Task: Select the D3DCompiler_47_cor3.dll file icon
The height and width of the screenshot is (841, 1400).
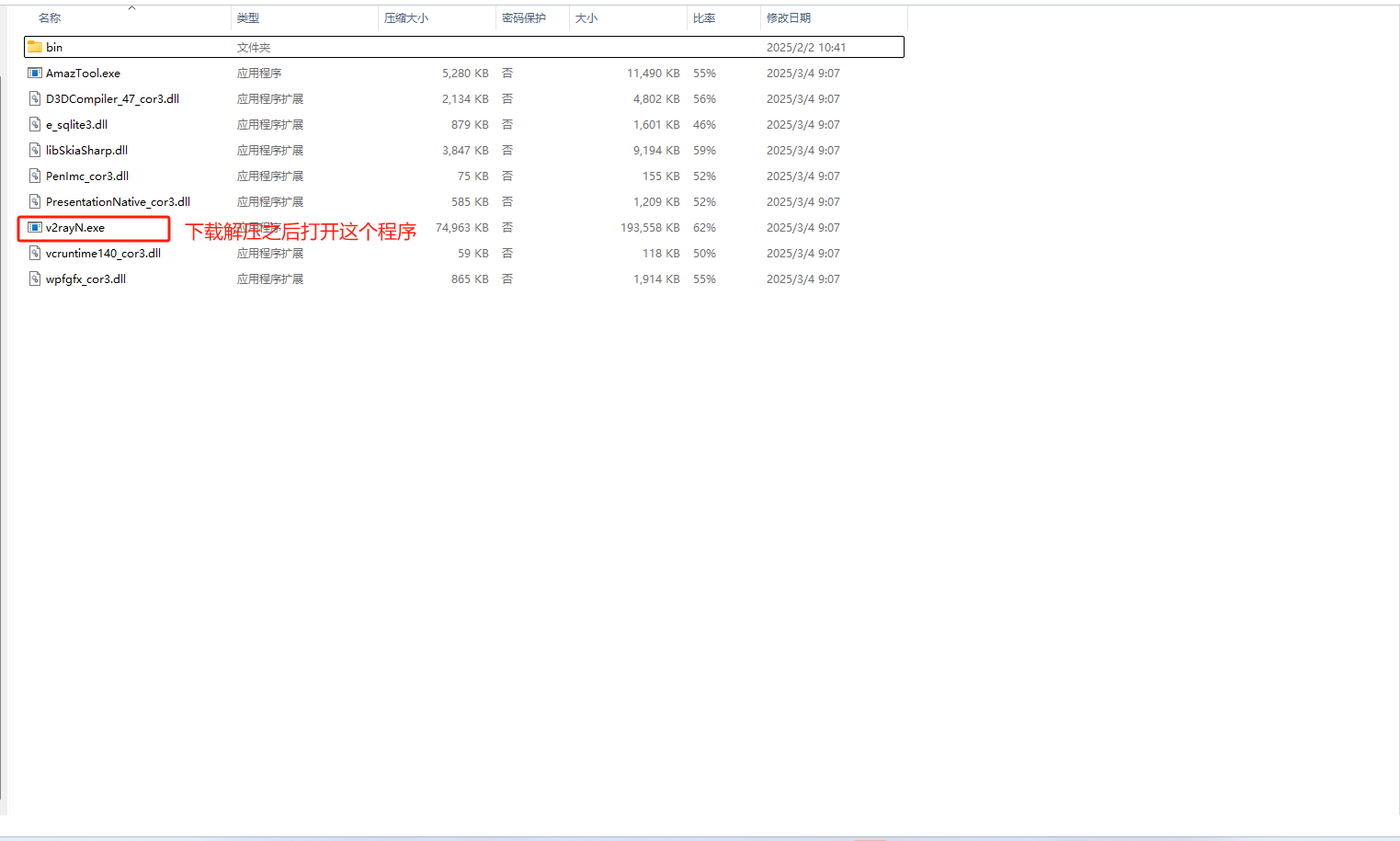Action: click(35, 98)
